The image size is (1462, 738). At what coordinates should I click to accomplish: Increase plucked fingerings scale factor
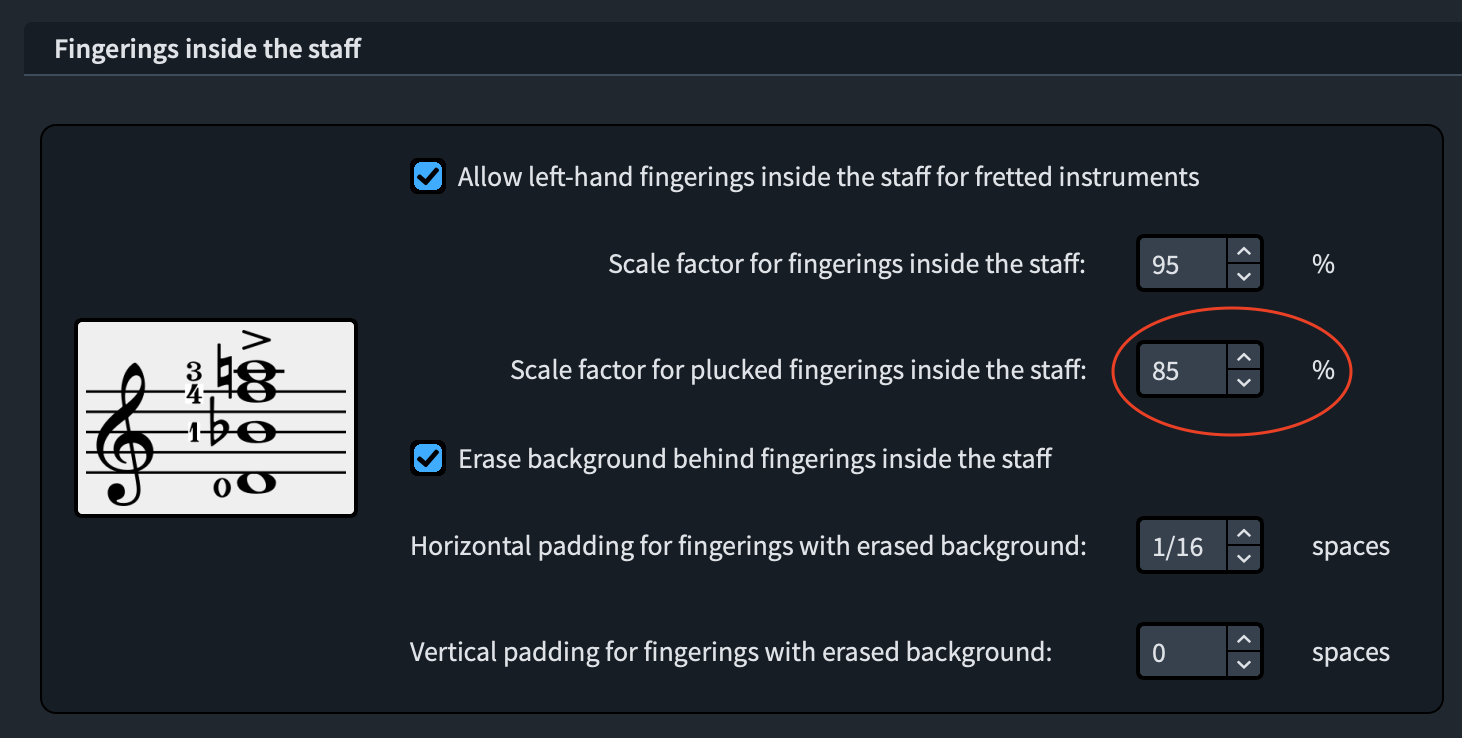coord(1243,357)
